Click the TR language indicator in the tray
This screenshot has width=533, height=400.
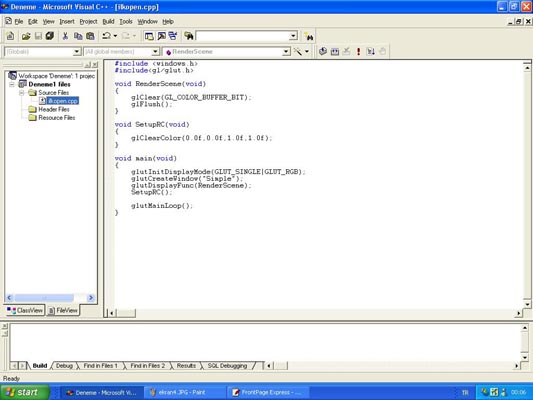pos(465,393)
